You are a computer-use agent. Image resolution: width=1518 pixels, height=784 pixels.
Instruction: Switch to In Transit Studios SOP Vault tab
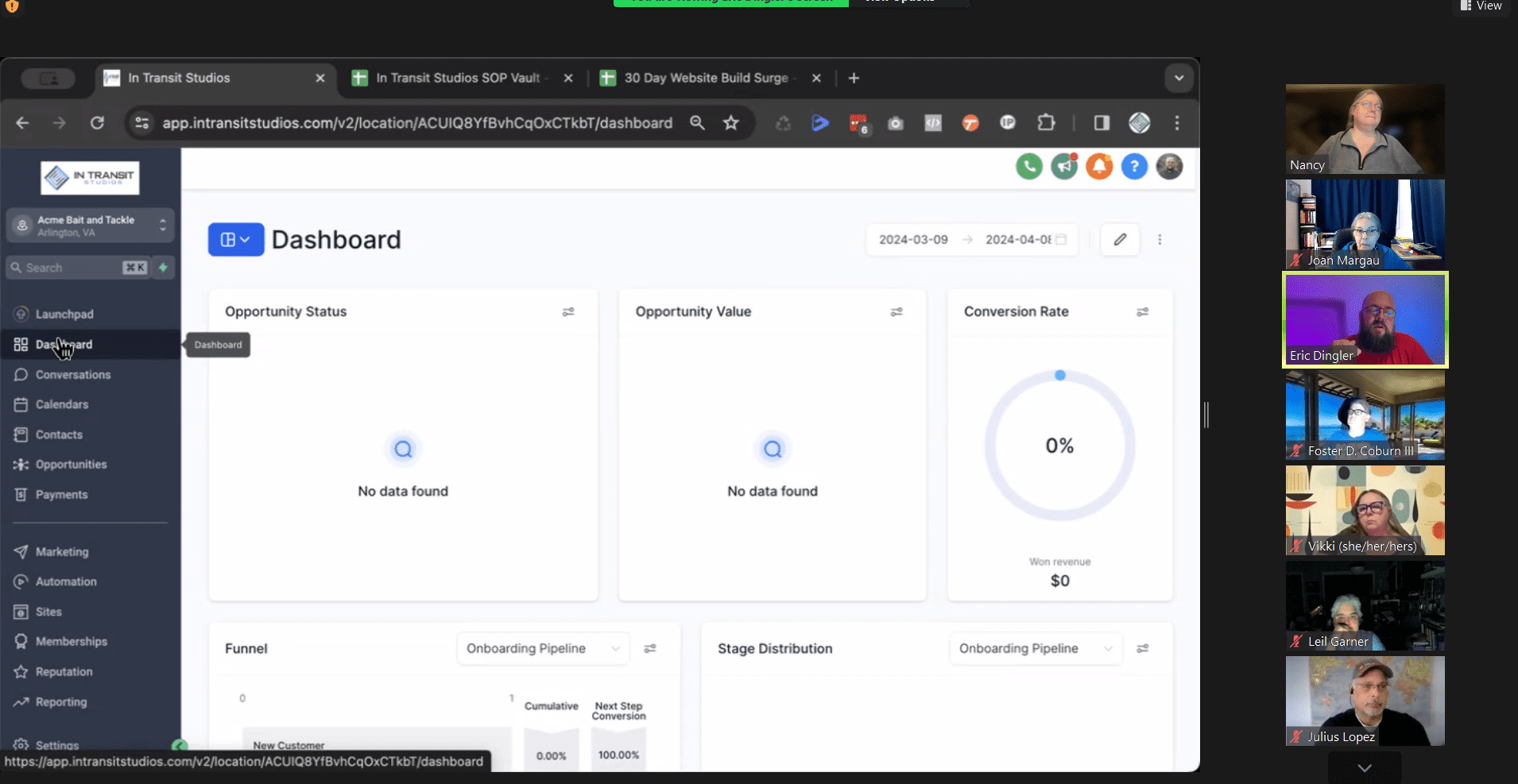[458, 78]
